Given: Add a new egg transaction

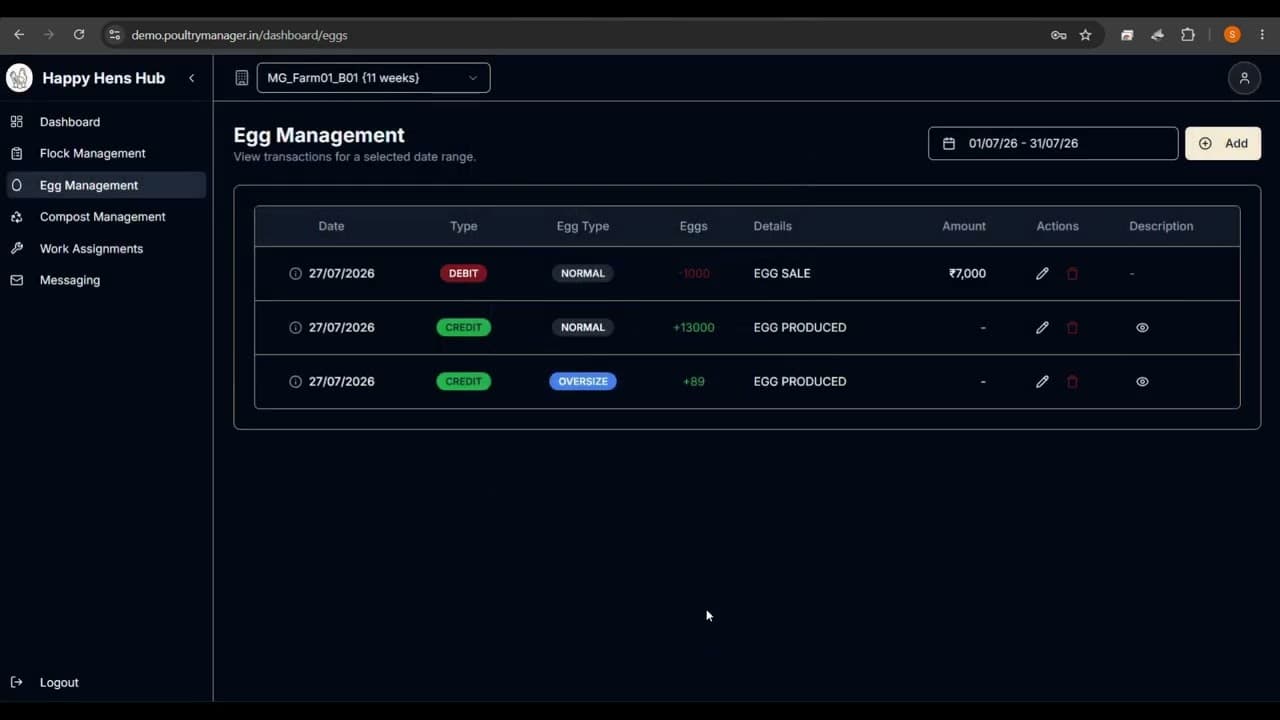Looking at the screenshot, I should coord(1223,143).
